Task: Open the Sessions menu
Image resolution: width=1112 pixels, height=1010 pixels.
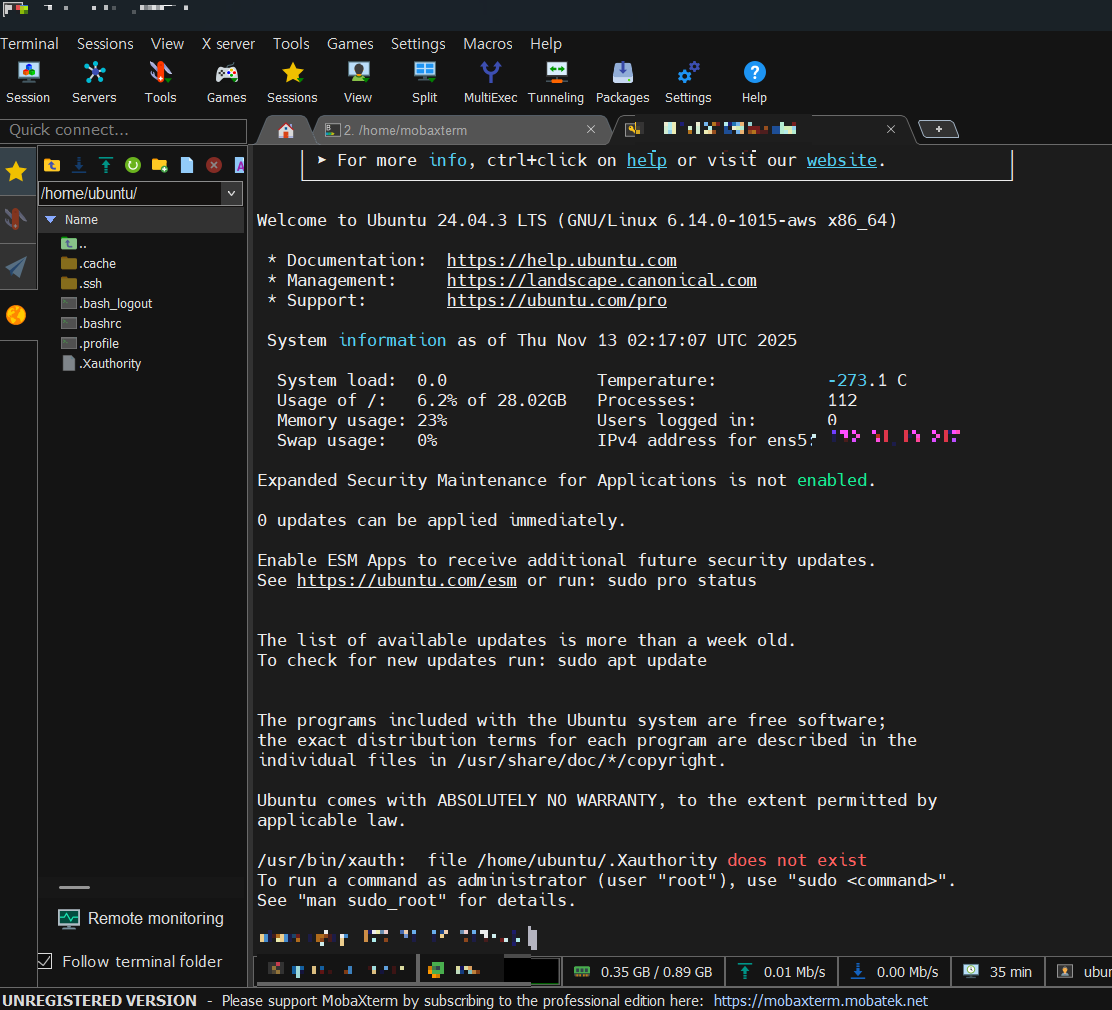Action: pyautogui.click(x=105, y=44)
